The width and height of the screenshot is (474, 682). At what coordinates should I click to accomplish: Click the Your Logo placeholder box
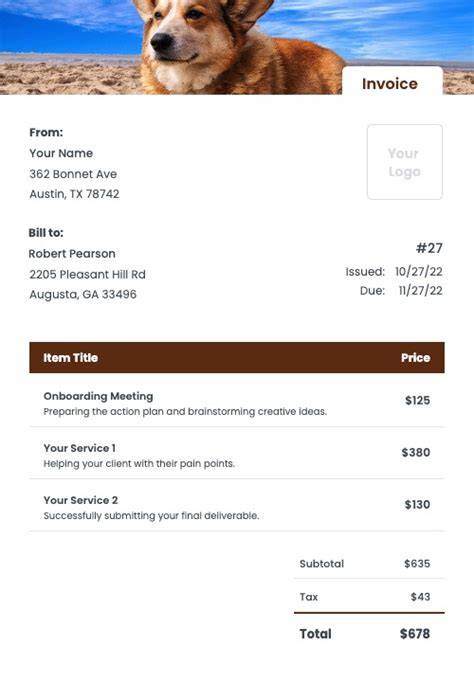click(x=405, y=162)
